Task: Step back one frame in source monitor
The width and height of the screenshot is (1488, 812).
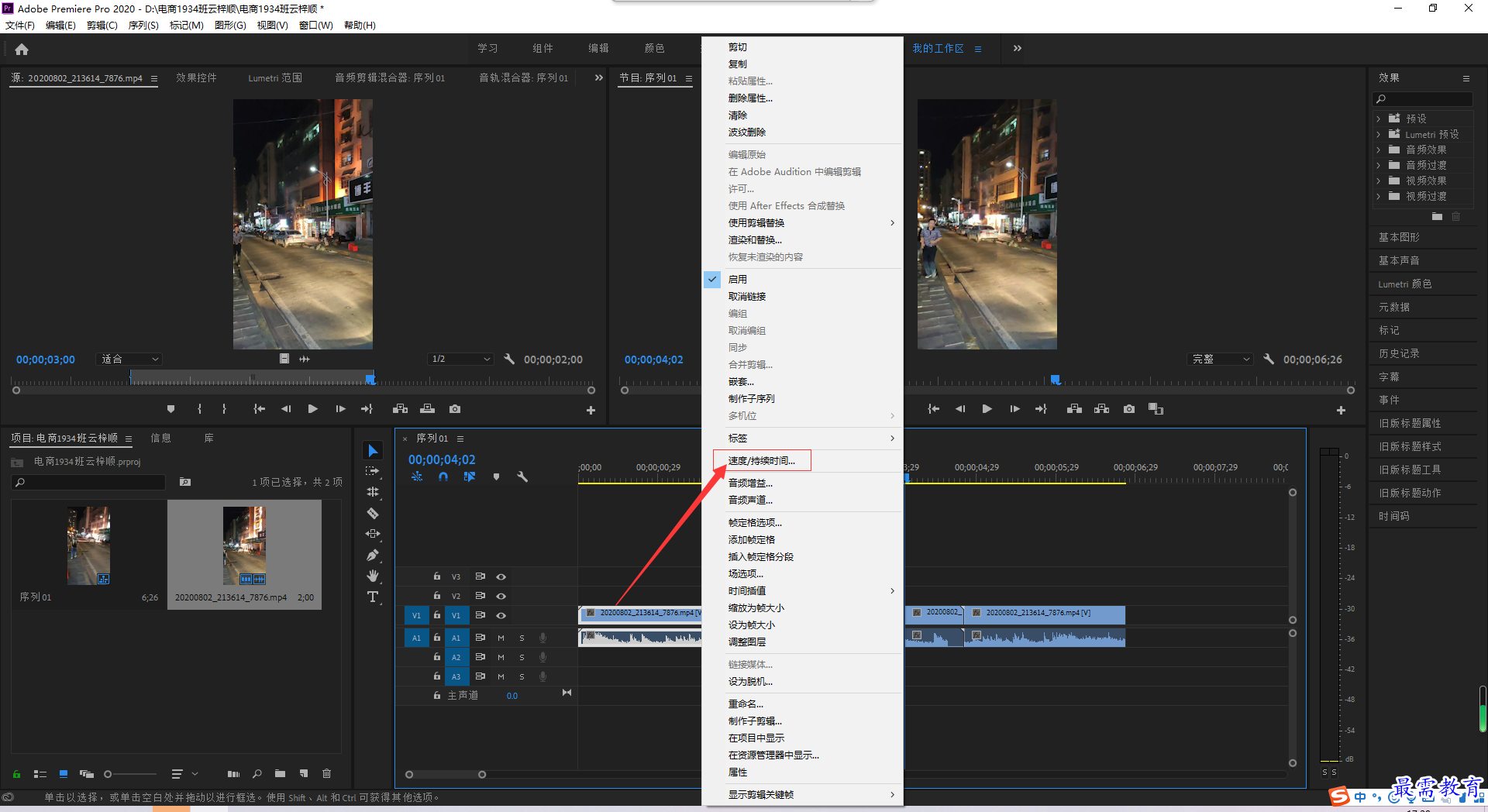Action: (286, 409)
